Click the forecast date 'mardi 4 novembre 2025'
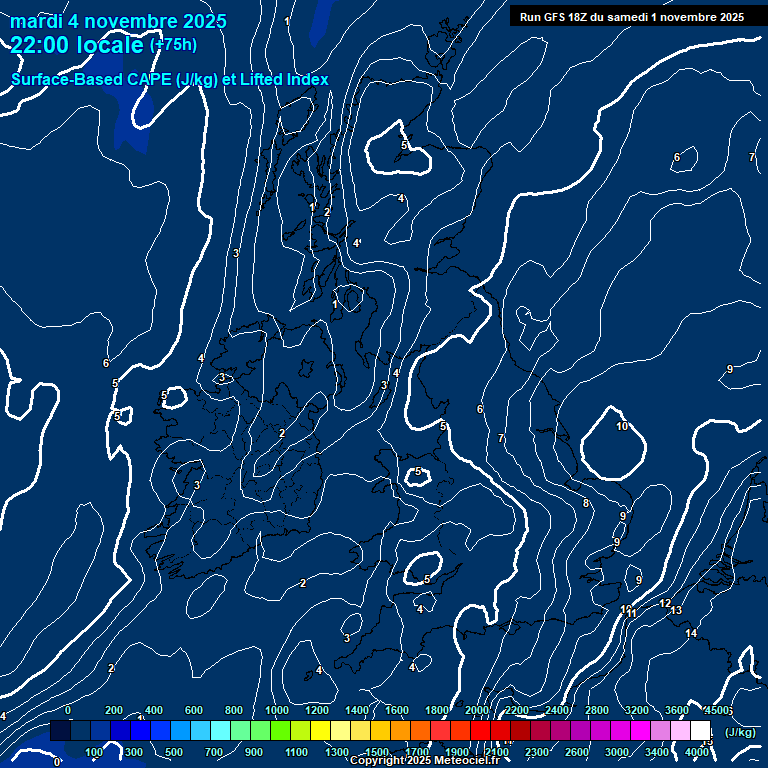 pos(119,21)
